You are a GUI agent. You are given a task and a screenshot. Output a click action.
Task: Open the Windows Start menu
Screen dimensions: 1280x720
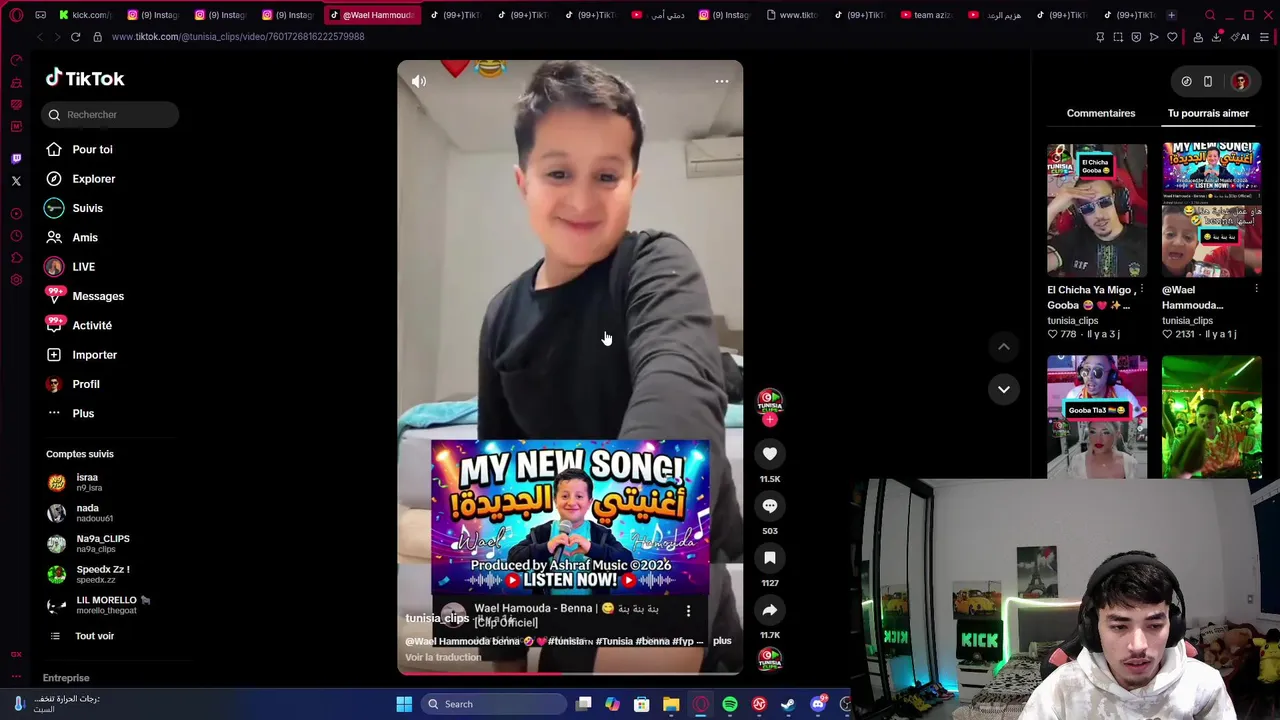pos(404,704)
